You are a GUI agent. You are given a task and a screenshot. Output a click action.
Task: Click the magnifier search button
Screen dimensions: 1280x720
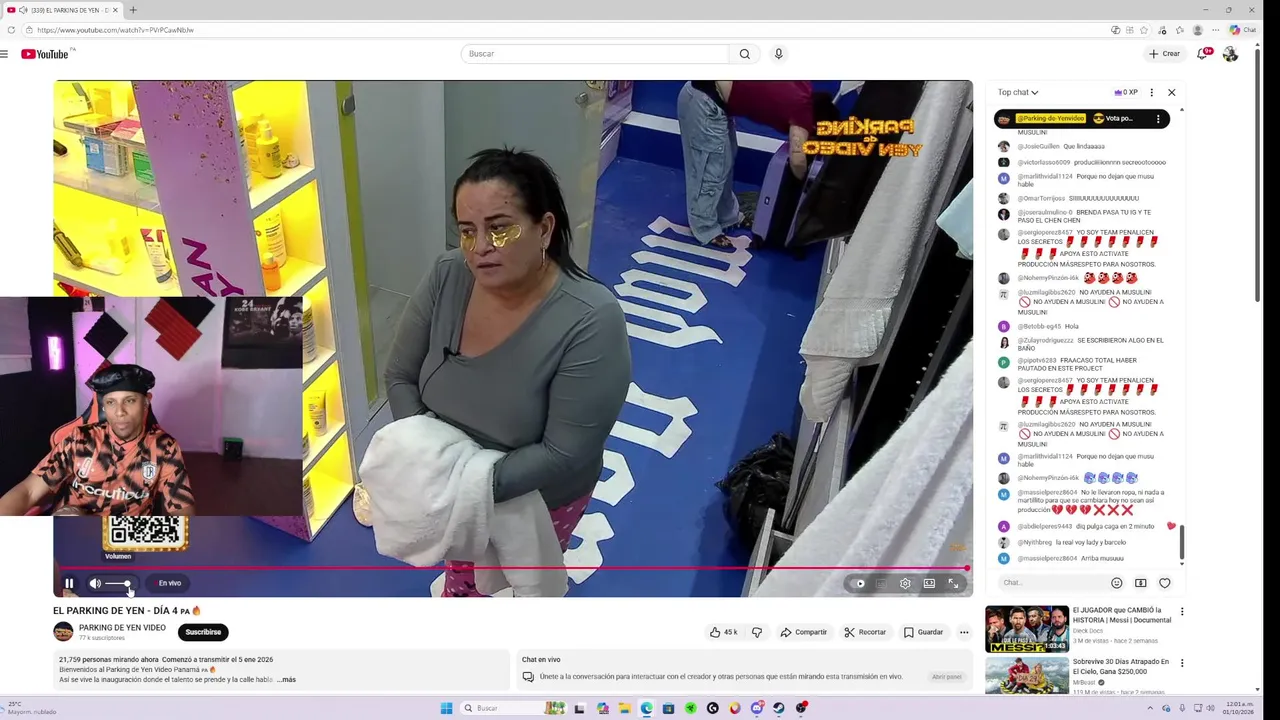tap(745, 54)
